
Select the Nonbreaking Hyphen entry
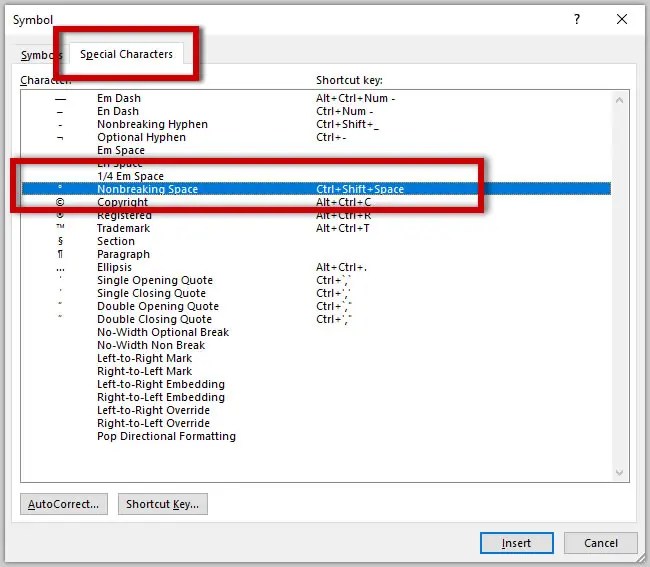(x=316, y=124)
